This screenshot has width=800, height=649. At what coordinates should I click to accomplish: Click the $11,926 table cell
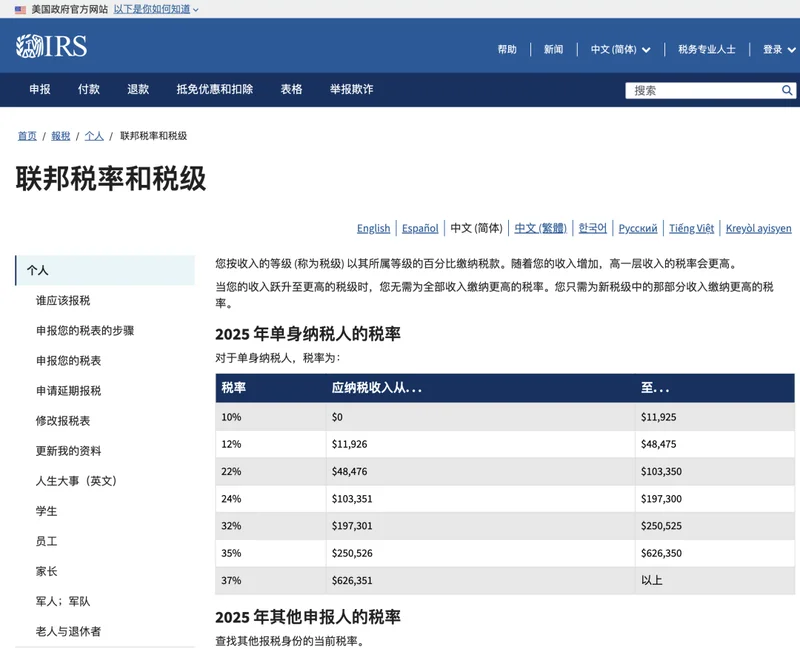481,444
